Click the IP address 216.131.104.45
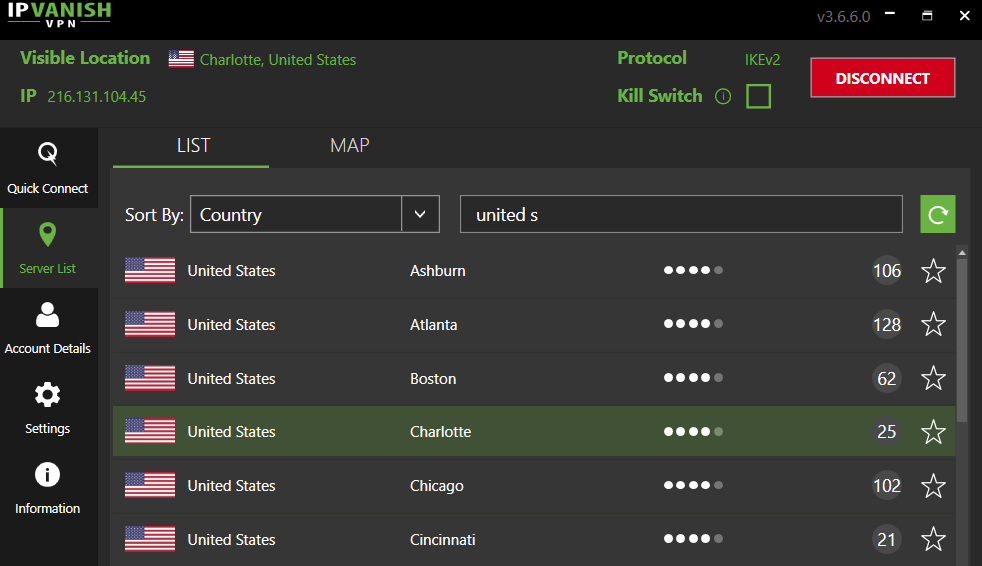The image size is (982, 566). pos(96,96)
